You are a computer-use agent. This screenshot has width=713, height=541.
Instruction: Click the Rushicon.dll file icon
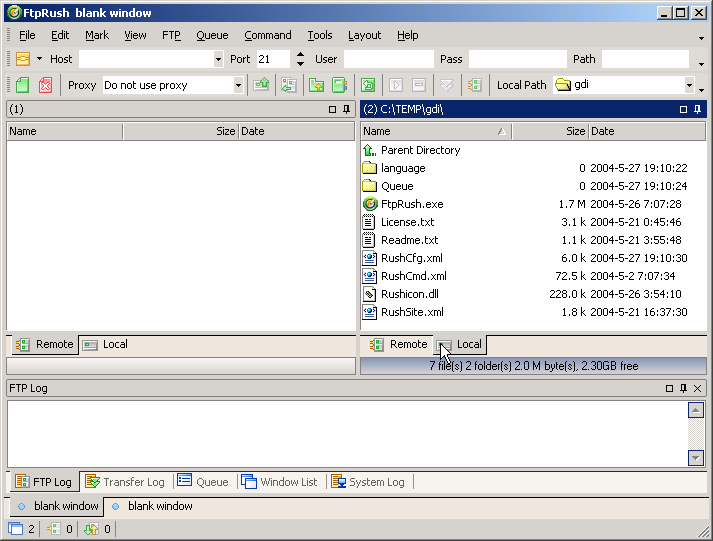point(370,294)
